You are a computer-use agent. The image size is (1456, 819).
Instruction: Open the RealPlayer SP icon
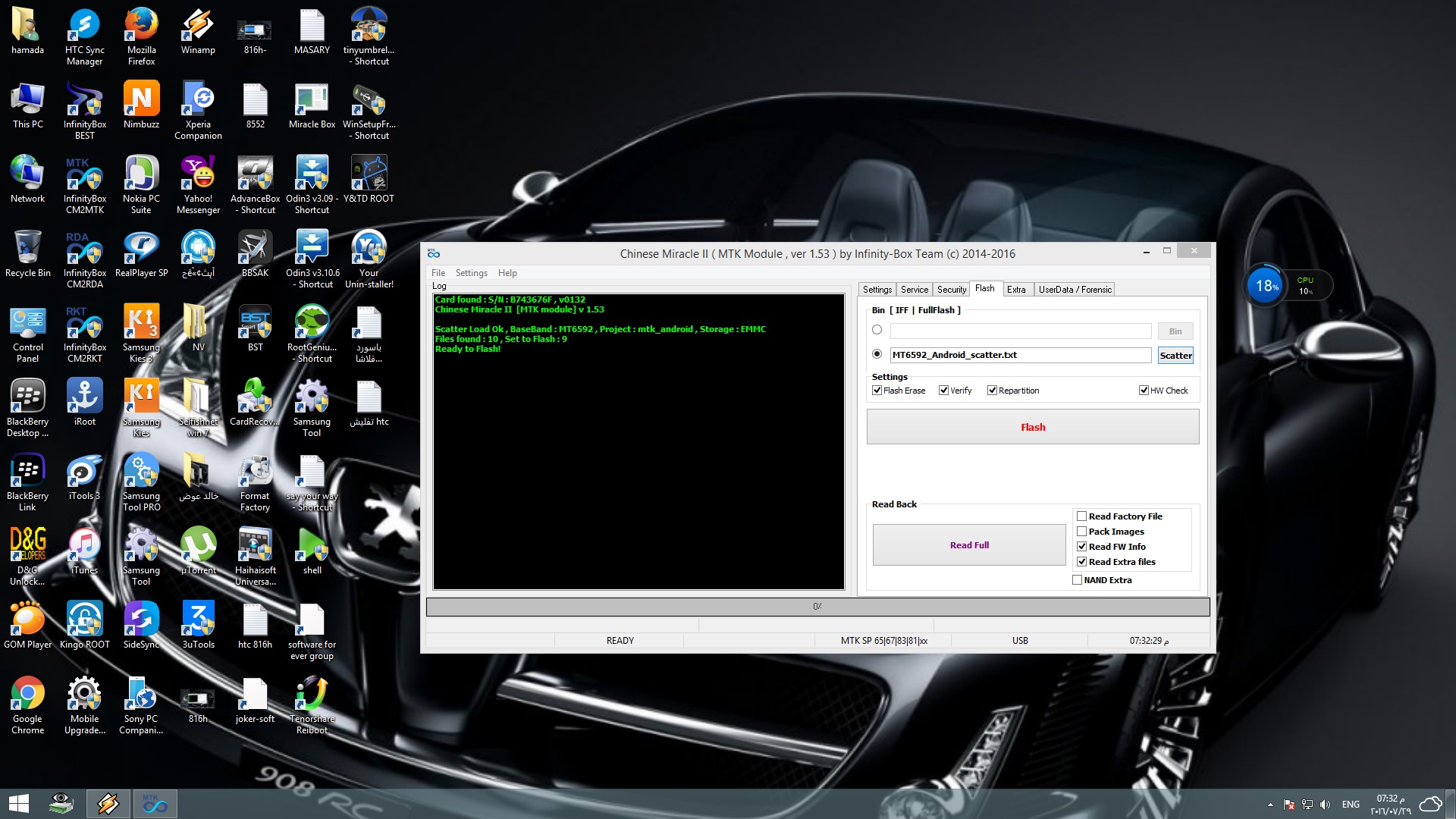pos(141,255)
